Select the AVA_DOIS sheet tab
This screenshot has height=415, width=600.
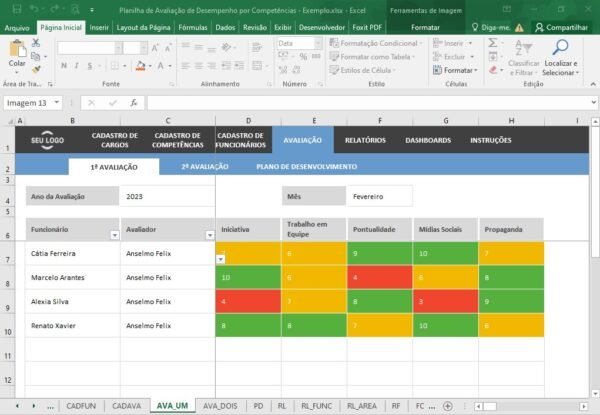(x=220, y=406)
